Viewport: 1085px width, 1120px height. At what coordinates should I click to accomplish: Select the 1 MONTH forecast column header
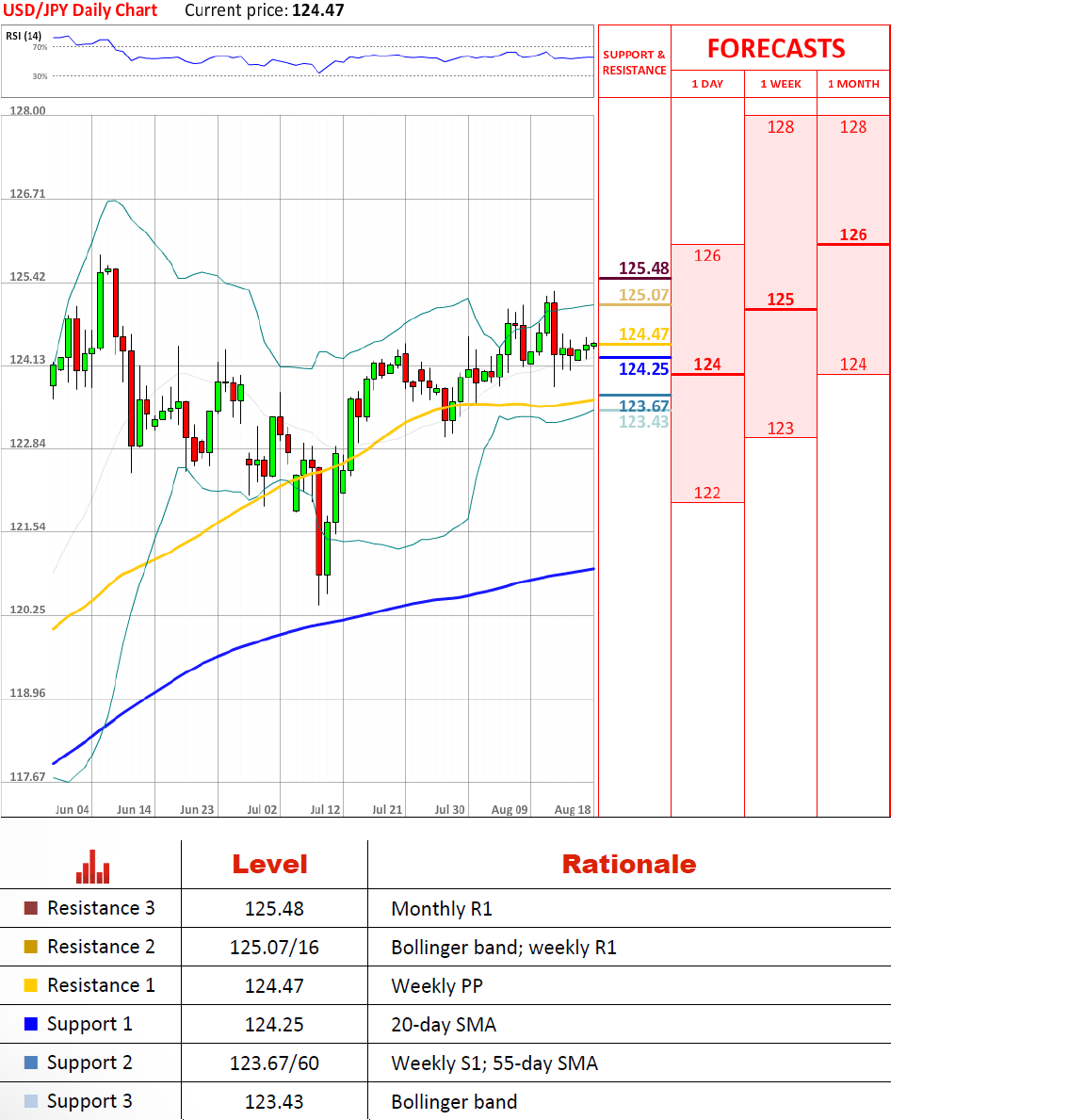(x=853, y=84)
